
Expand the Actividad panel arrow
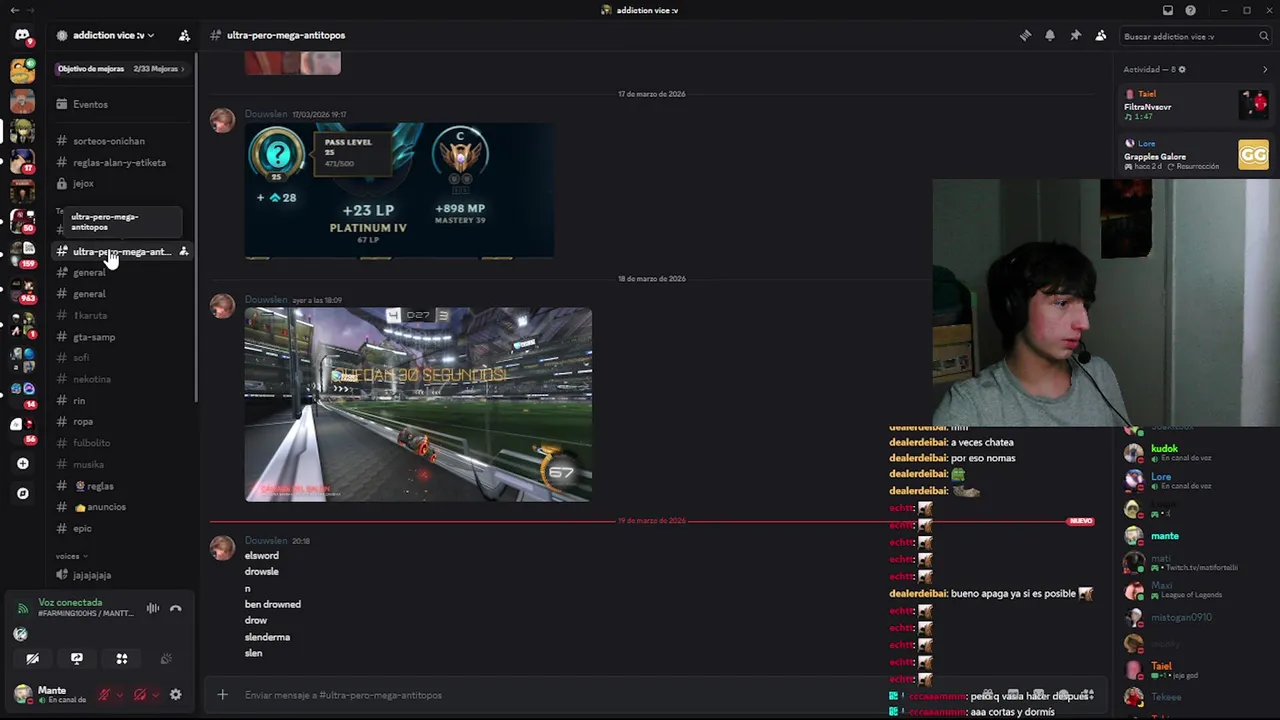1265,70
